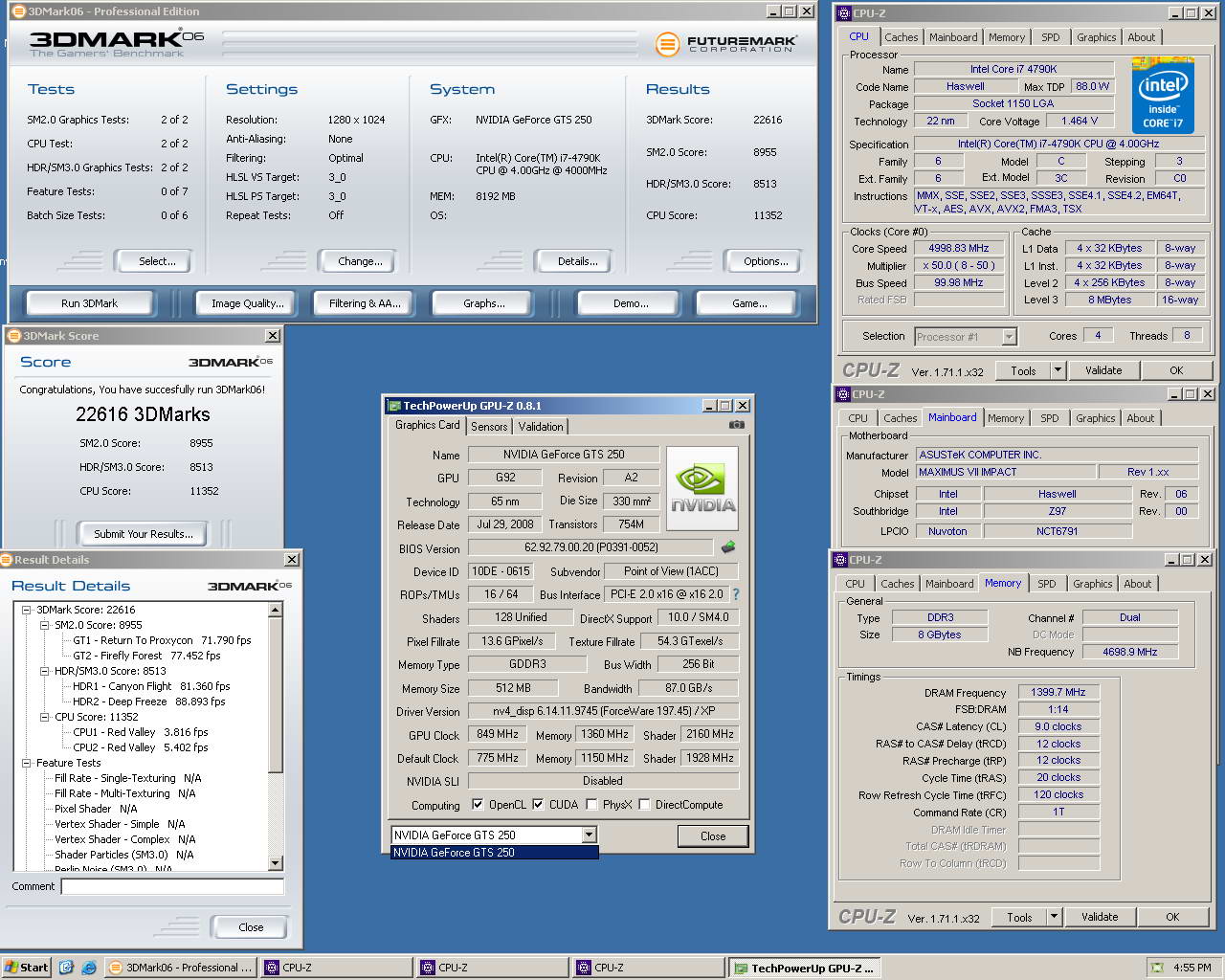
Task: Collapse the SM2.0 Score tree node
Action: pyautogui.click(x=44, y=625)
